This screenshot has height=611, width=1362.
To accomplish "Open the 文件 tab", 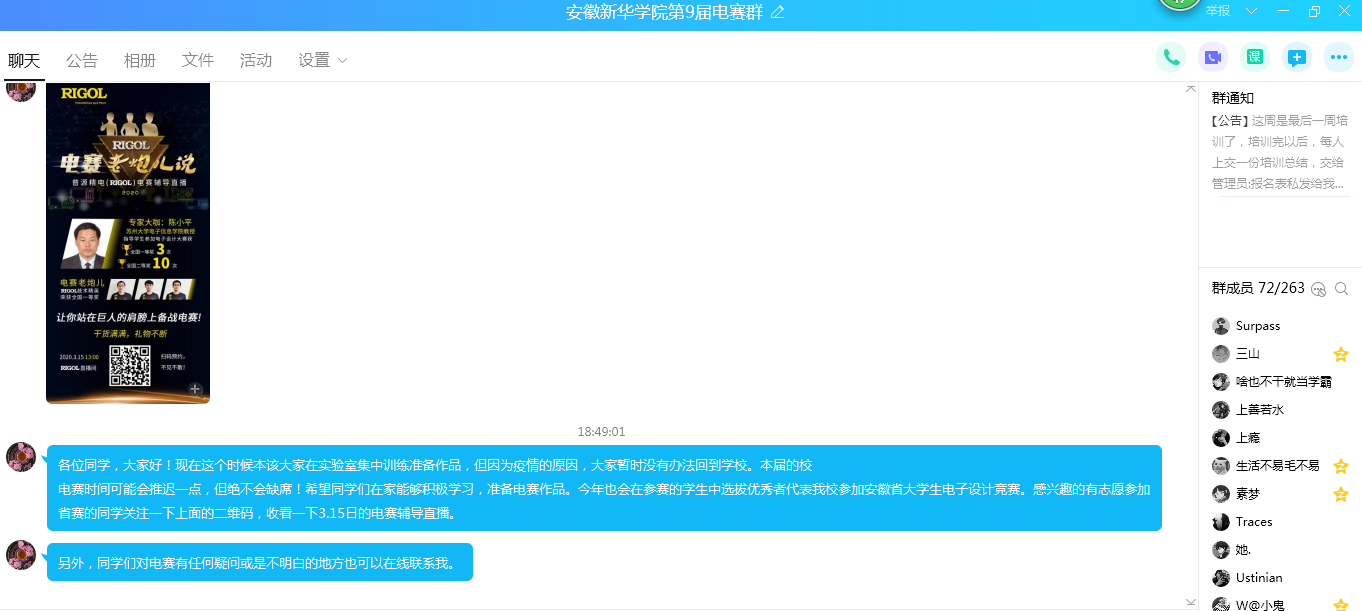I will click(198, 60).
